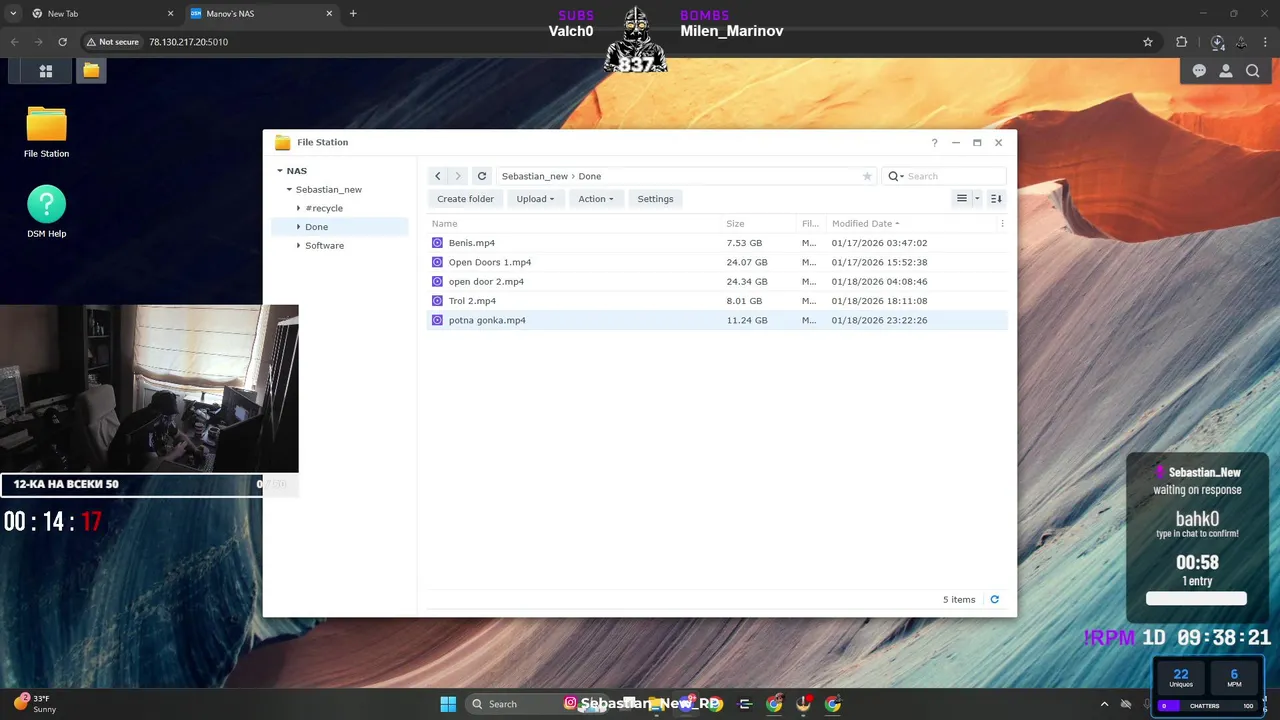
Task: Refresh the File Station folder view
Action: 482,176
